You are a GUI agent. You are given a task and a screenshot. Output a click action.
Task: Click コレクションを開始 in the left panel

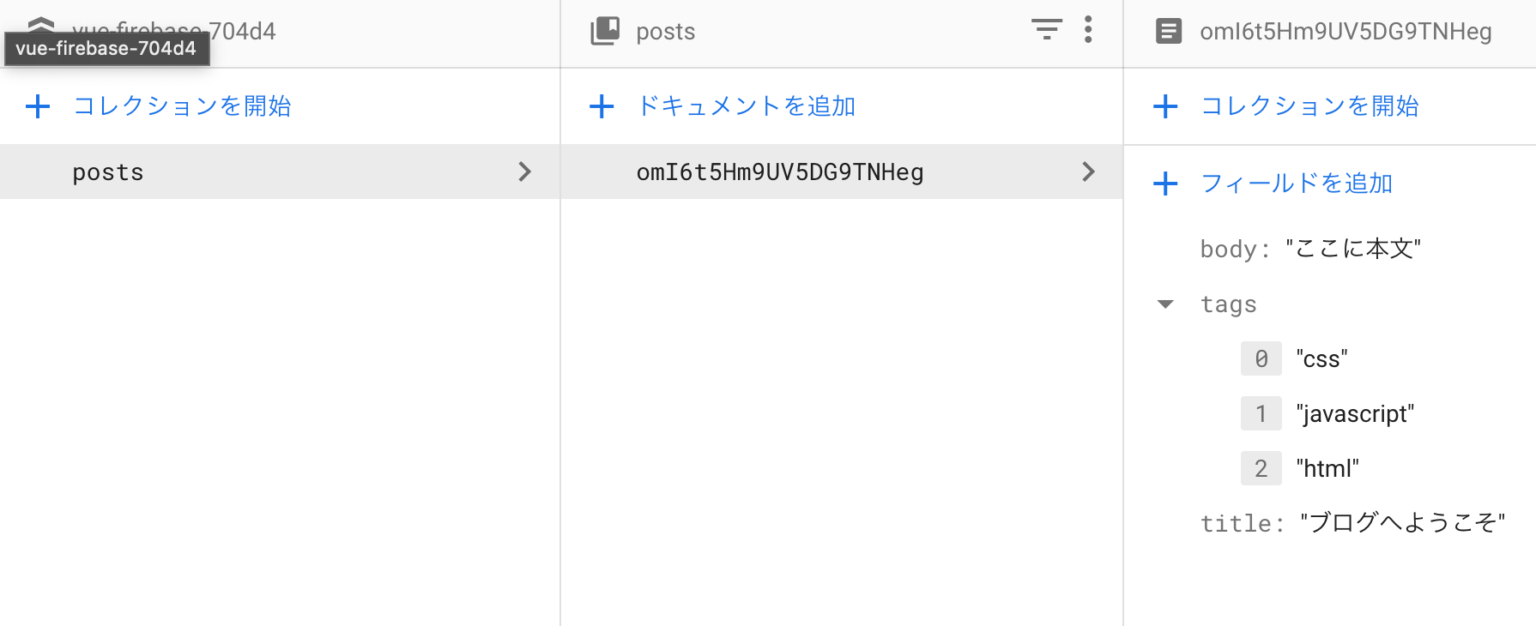(x=181, y=106)
